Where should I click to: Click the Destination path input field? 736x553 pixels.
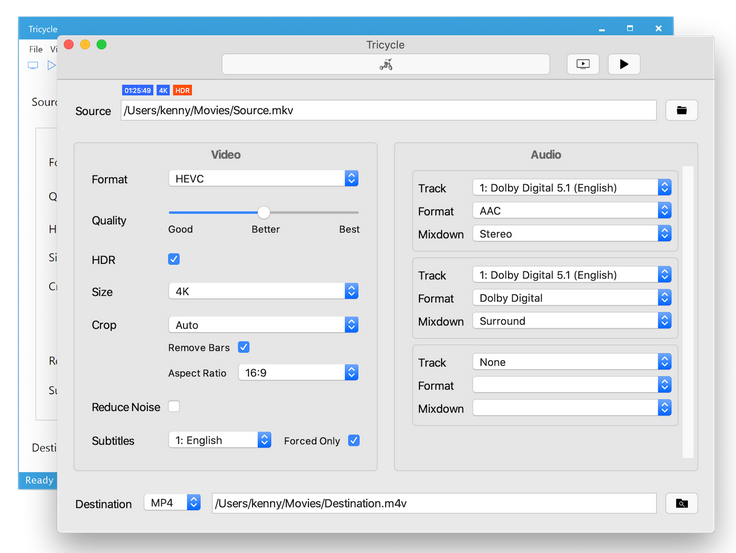click(434, 503)
